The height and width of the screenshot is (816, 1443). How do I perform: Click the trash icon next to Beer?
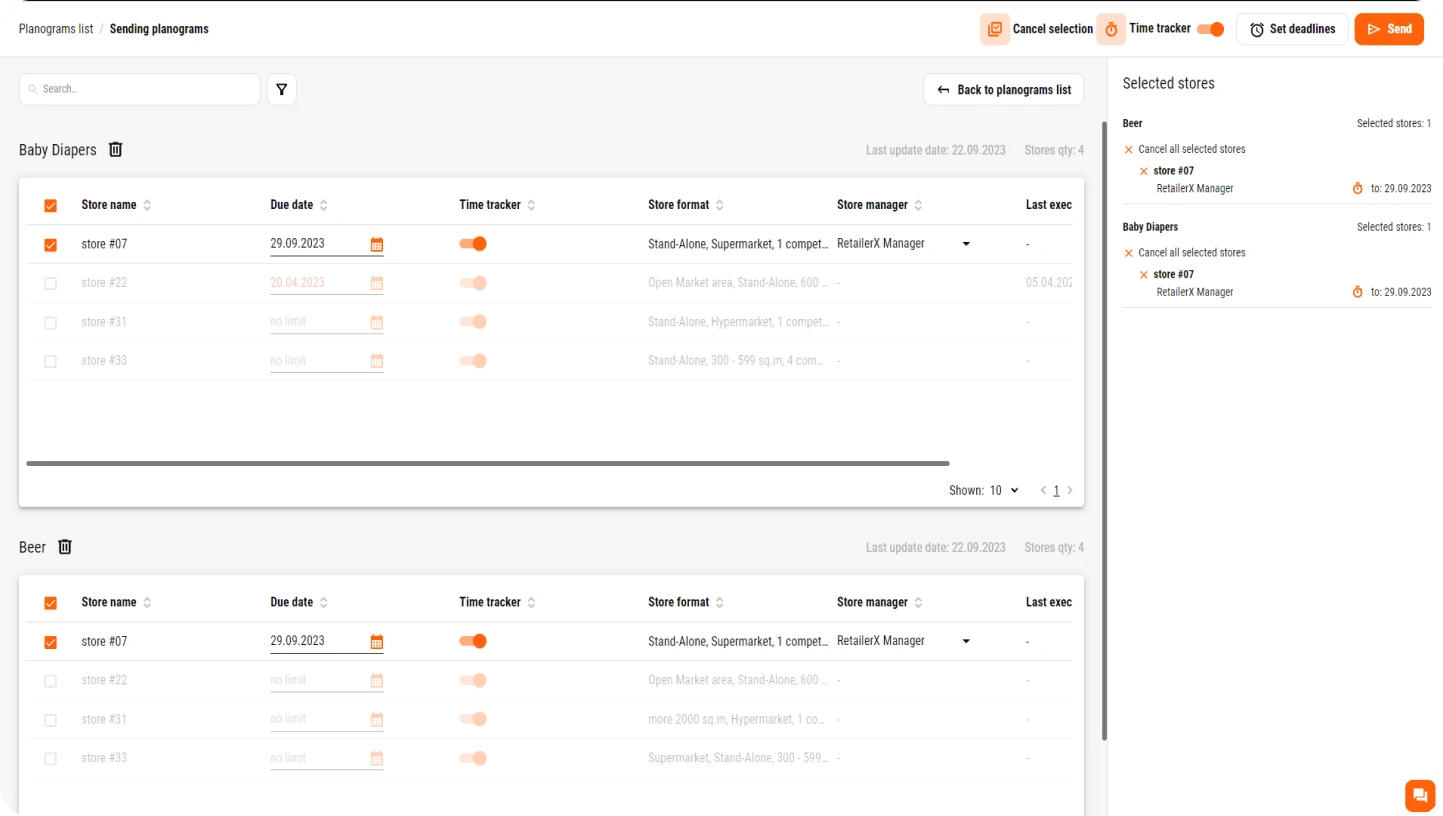65,547
